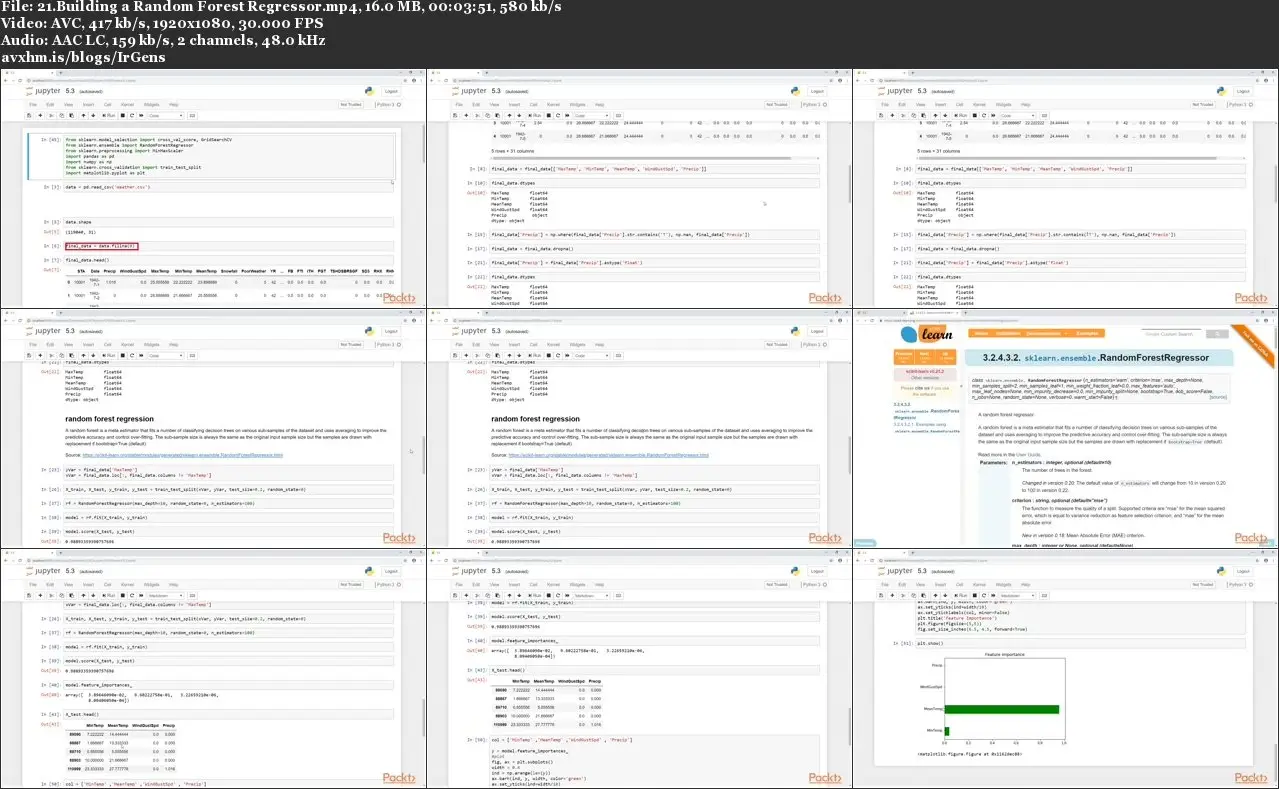Click '3.2.4.3.2. sklearn.ensemble.RandomForestRegressor' heading
This screenshot has width=1279, height=789.
[x=1096, y=358]
